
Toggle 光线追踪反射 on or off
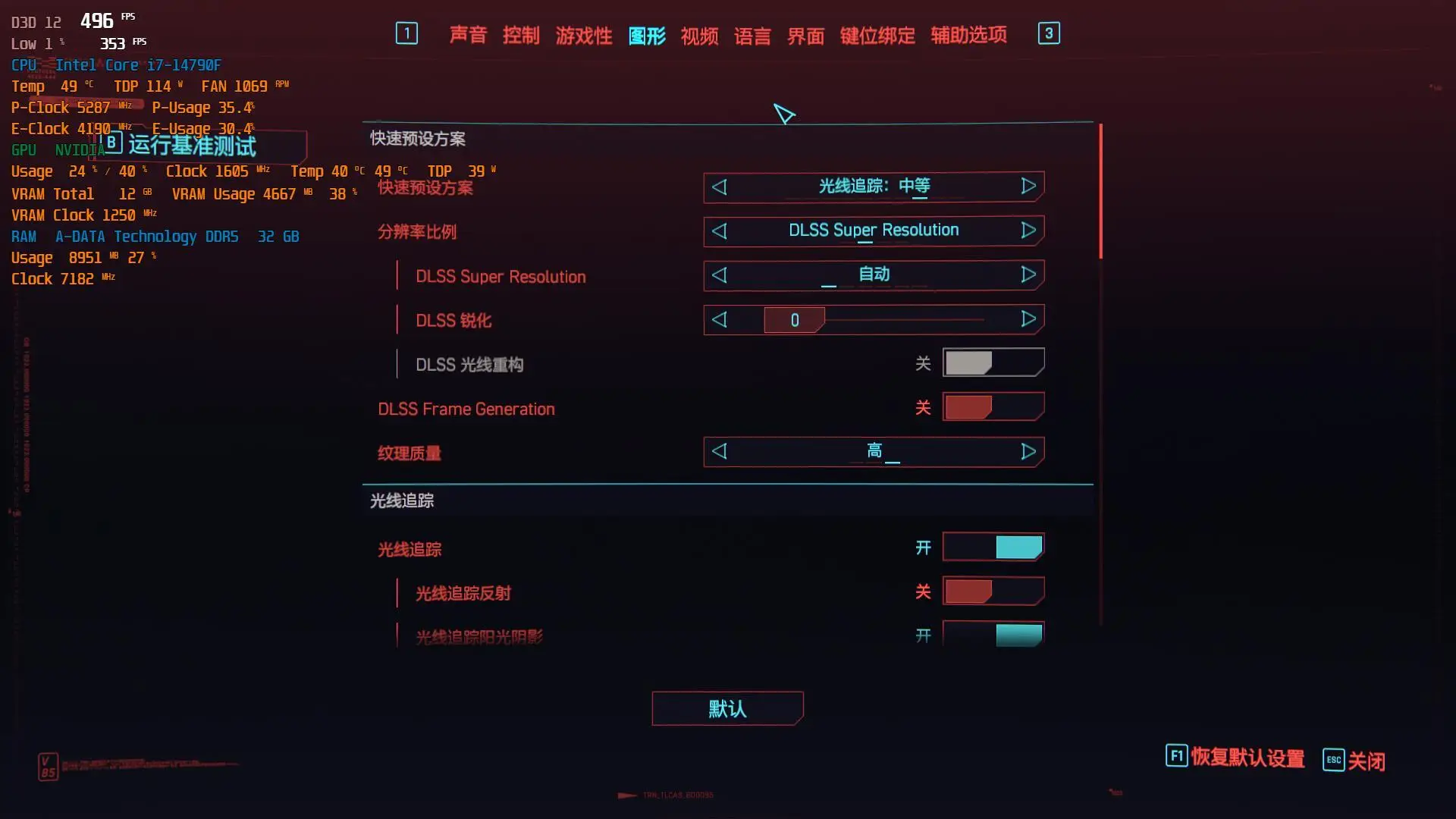click(x=993, y=592)
